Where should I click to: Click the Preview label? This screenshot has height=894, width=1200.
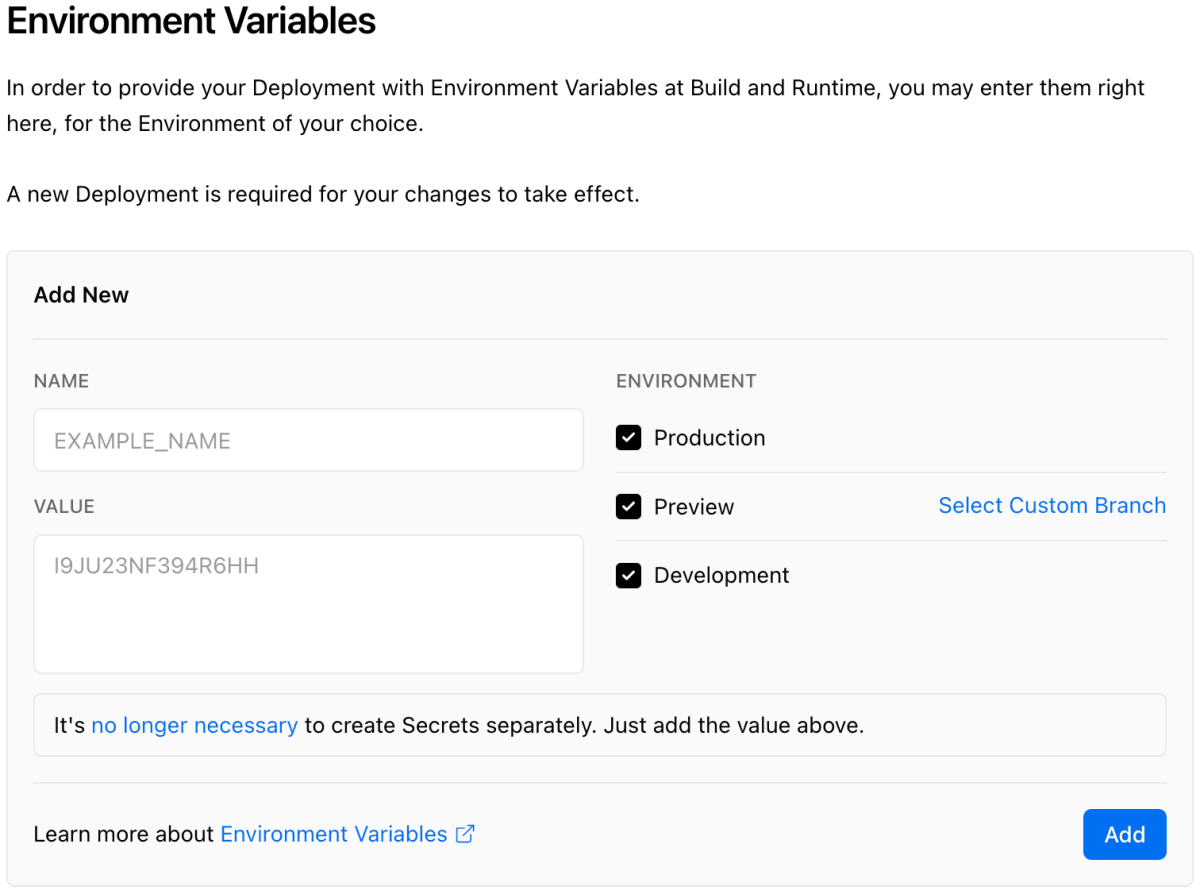[x=694, y=507]
